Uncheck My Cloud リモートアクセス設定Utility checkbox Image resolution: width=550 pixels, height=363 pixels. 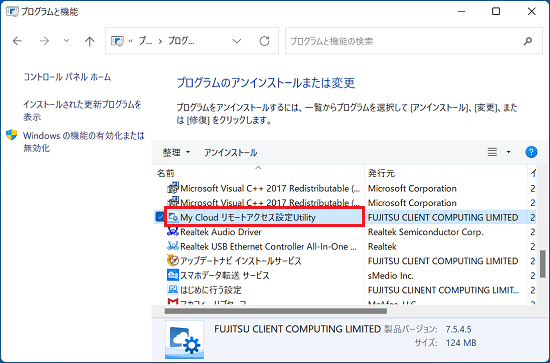pos(160,217)
